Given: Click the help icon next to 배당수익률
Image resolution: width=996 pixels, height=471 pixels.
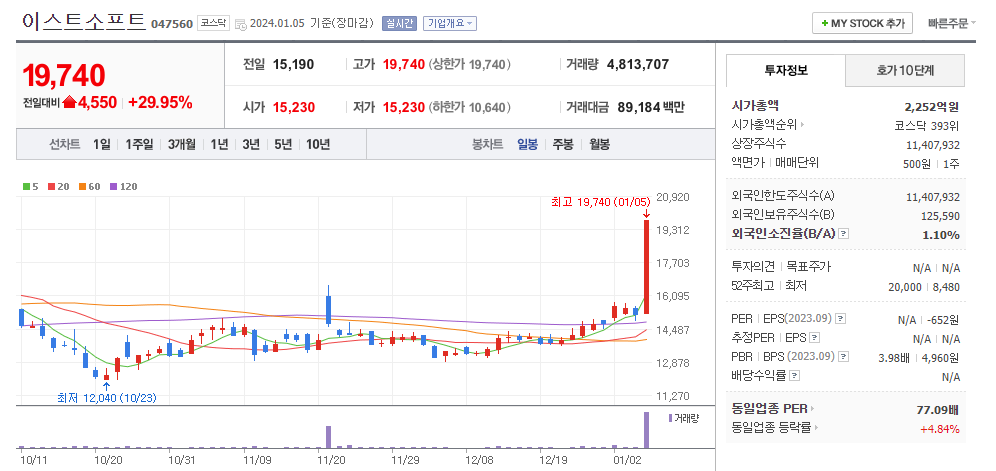Looking at the screenshot, I should point(795,376).
